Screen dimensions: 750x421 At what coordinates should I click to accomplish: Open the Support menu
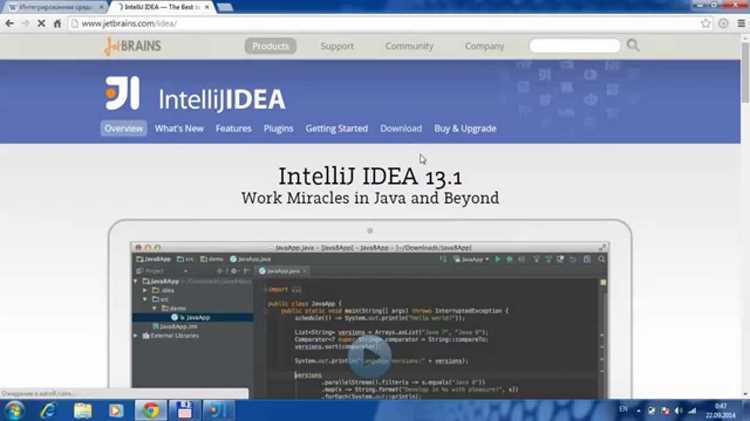[x=337, y=46]
